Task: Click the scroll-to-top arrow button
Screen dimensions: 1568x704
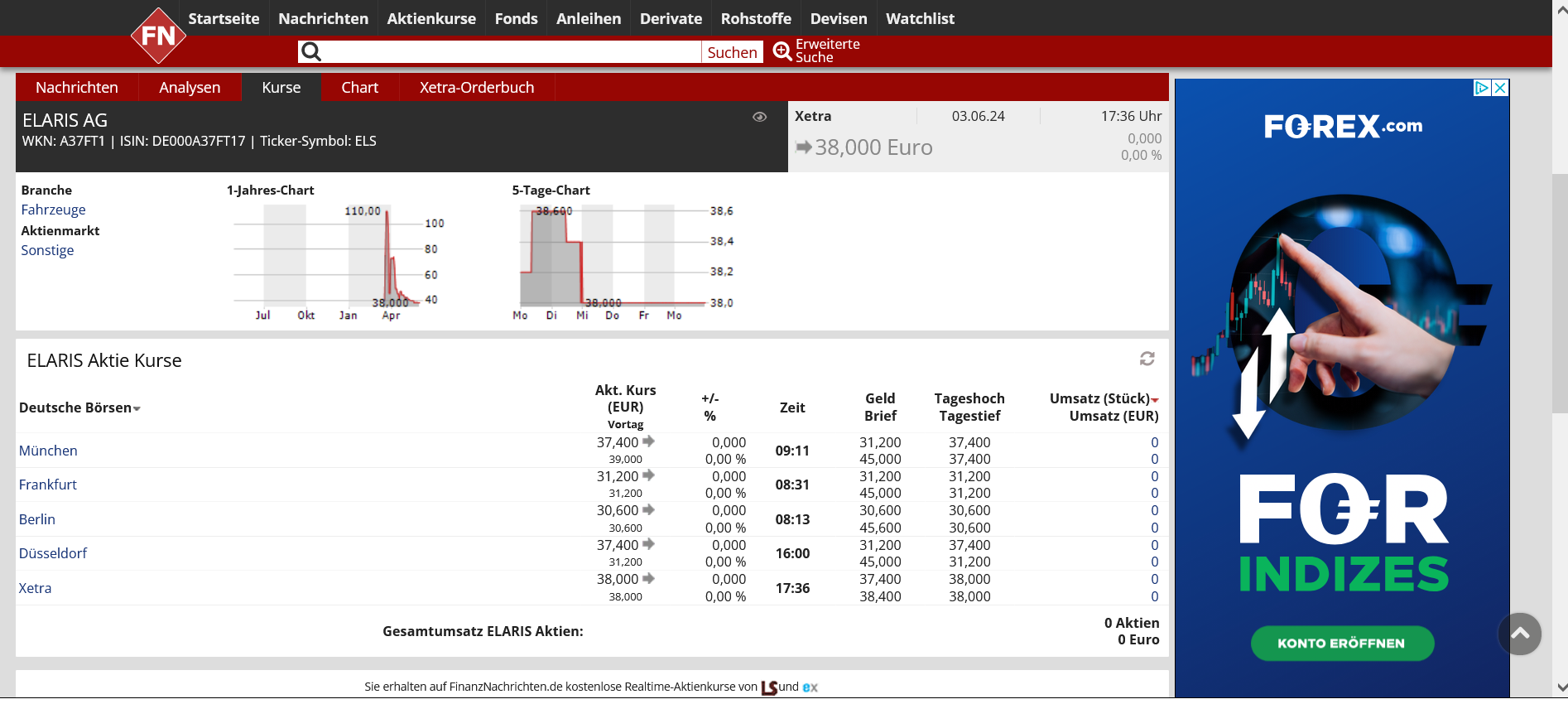Action: 1519,634
